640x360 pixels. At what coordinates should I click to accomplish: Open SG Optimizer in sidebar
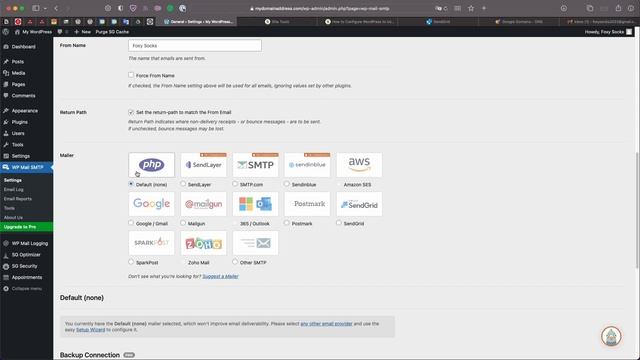(27, 255)
